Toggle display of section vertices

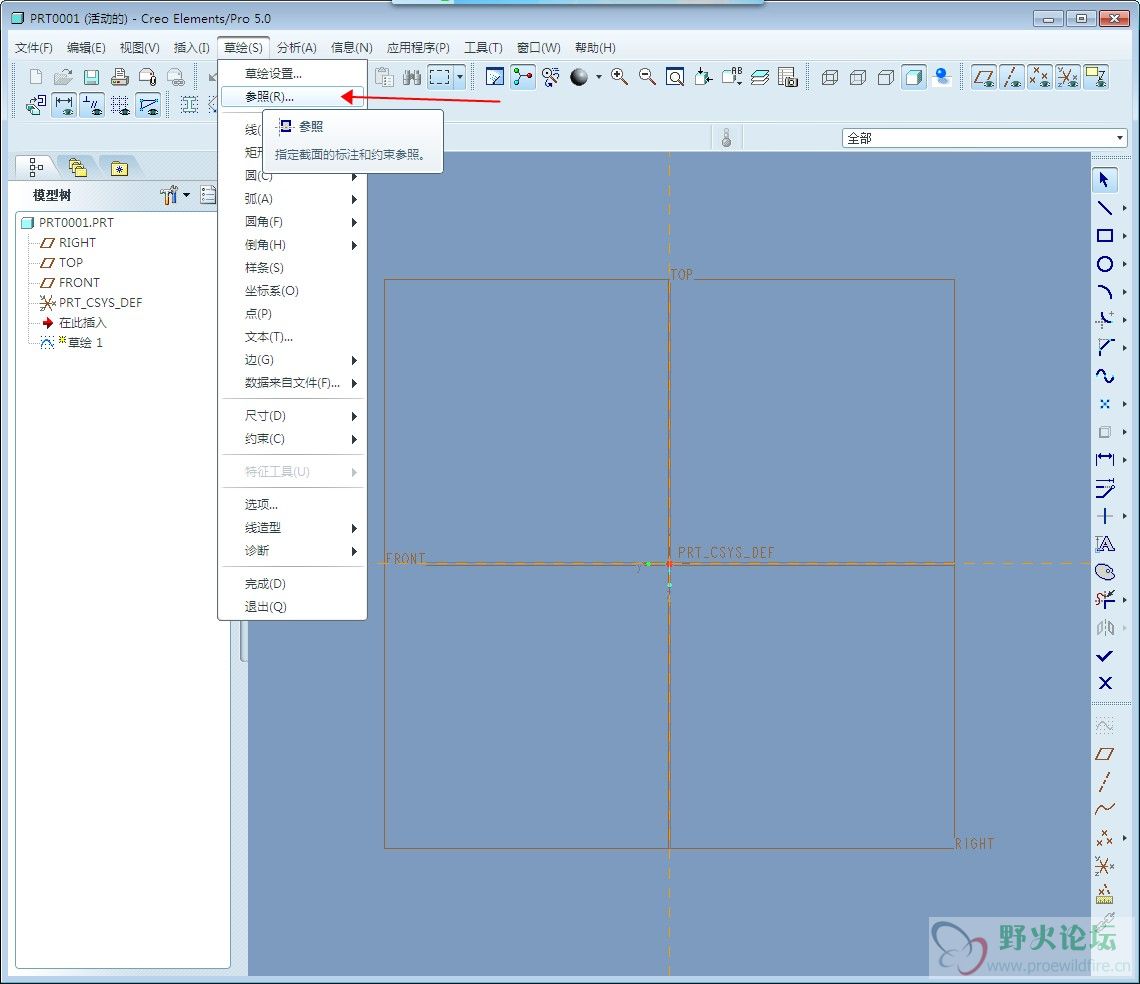point(148,105)
